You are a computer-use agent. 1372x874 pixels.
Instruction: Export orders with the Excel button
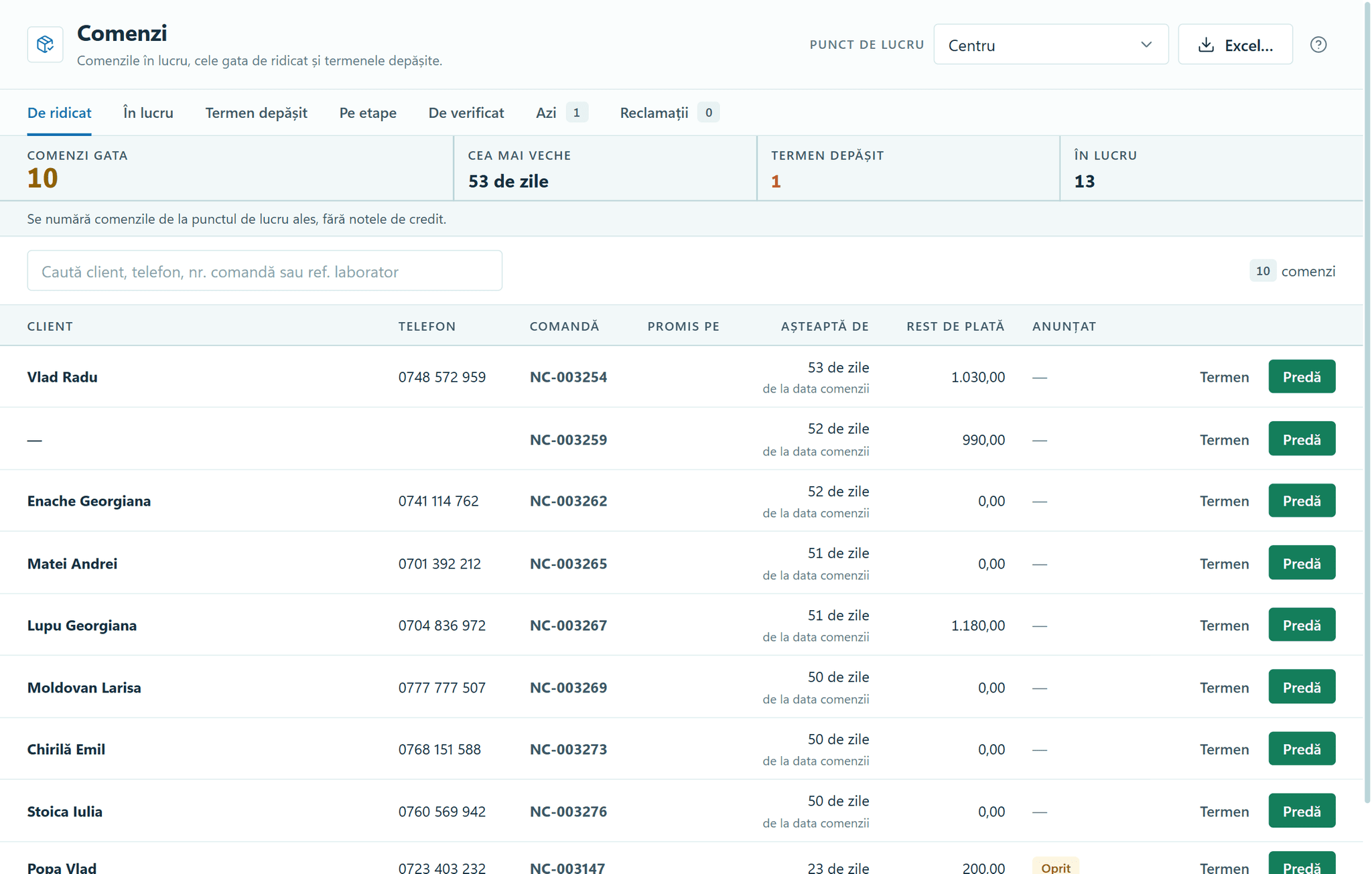pos(1235,45)
